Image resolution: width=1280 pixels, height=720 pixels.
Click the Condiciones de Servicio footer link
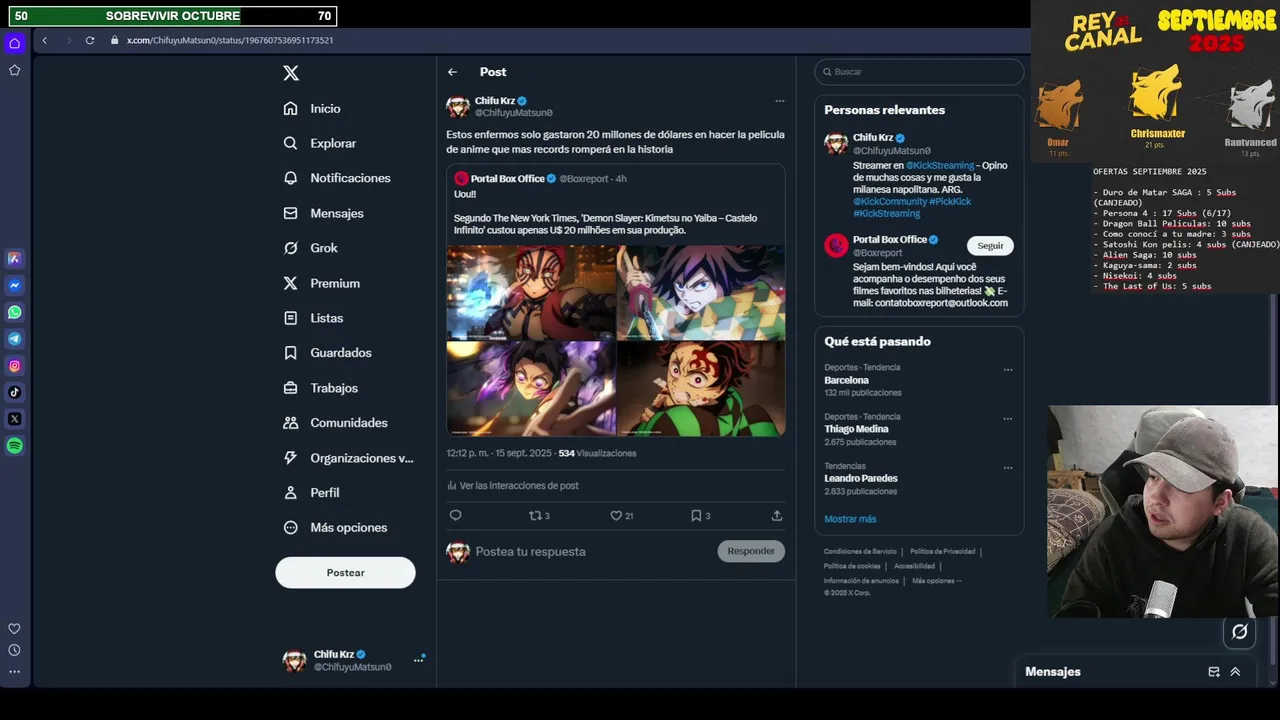[860, 552]
